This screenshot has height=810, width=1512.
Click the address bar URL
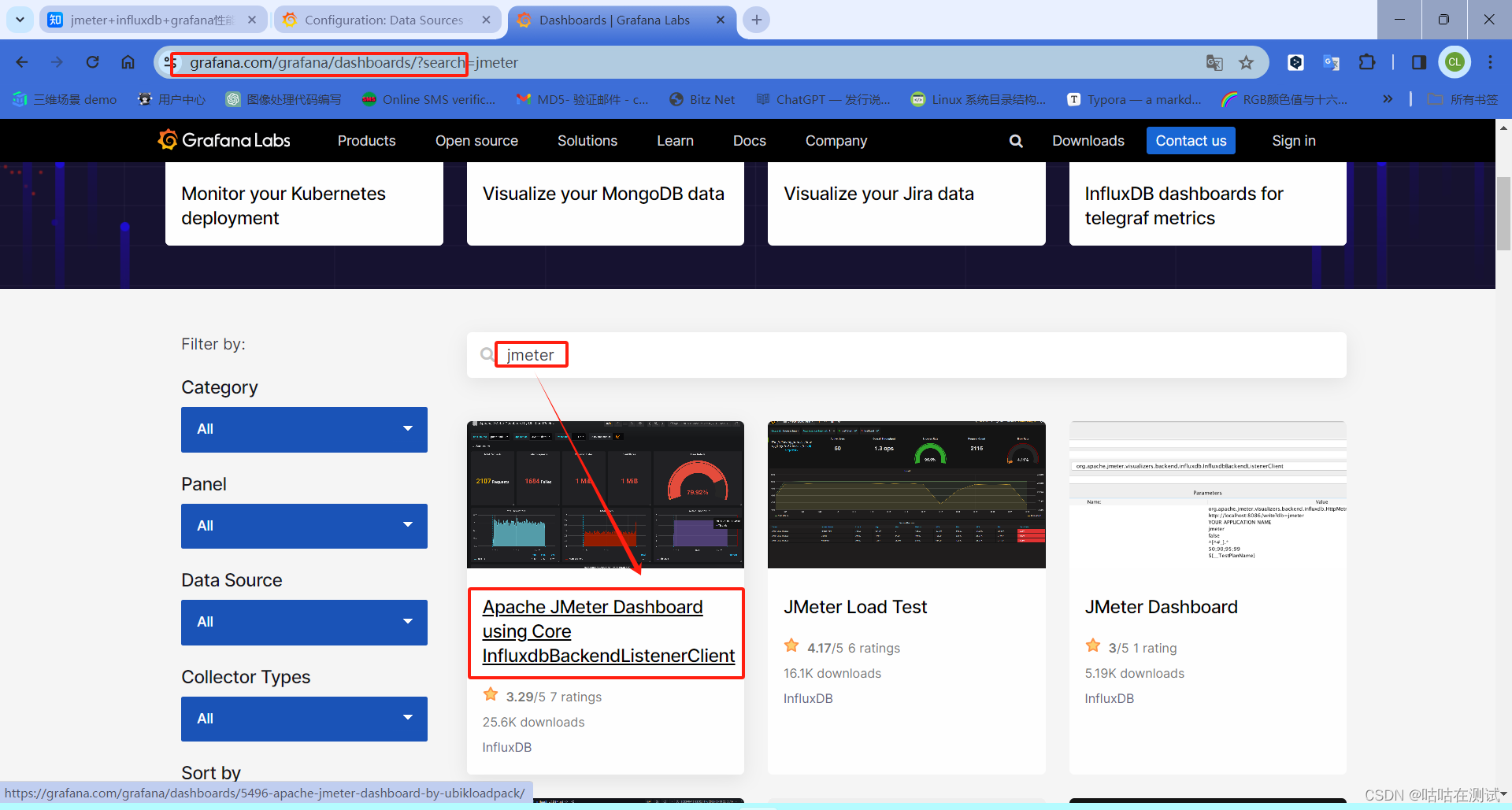pyautogui.click(x=354, y=62)
